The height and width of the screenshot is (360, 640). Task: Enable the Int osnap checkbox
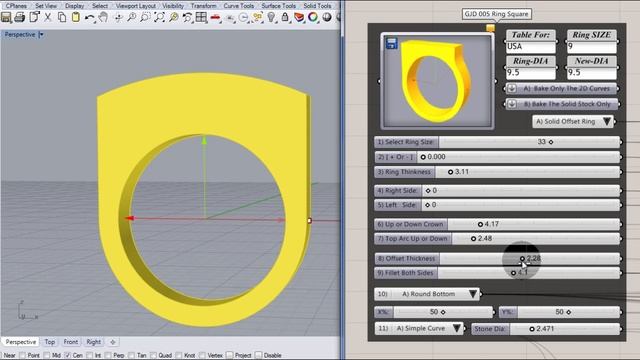tap(89, 356)
